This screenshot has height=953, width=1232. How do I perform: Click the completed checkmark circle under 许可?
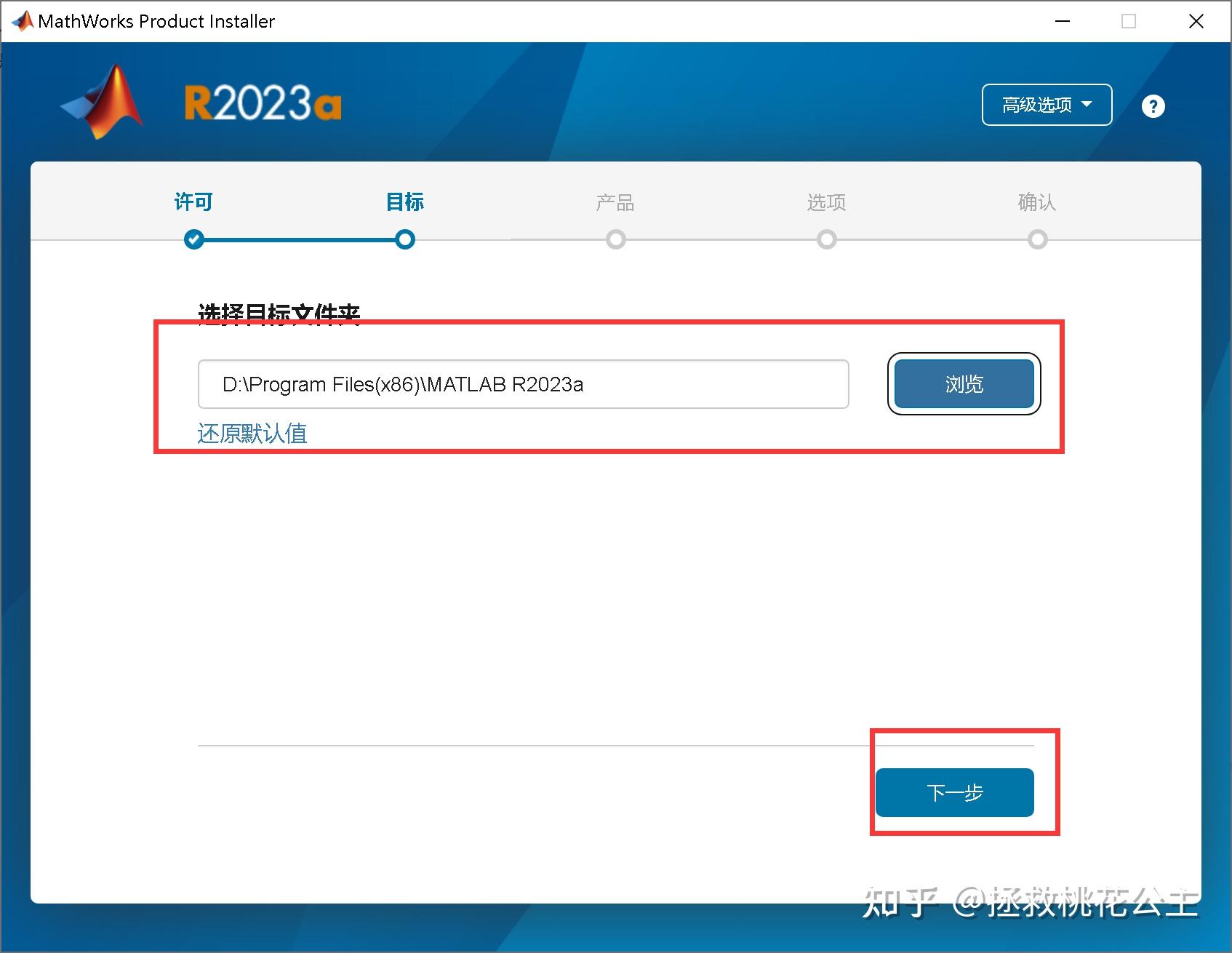coord(193,239)
